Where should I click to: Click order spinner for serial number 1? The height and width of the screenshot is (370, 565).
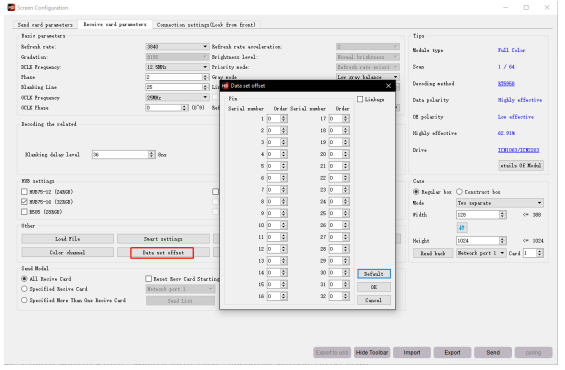pyautogui.click(x=284, y=119)
